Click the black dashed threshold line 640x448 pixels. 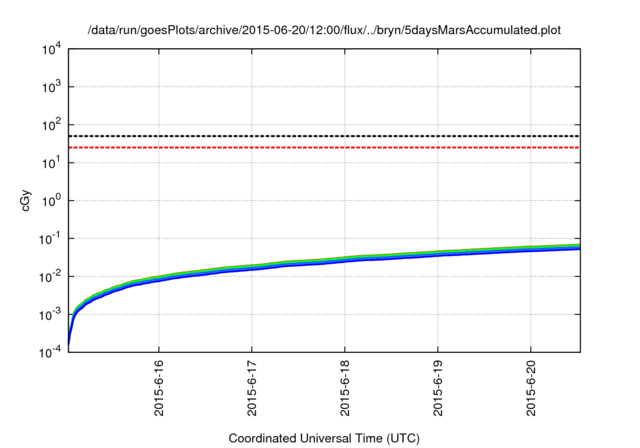click(x=324, y=136)
